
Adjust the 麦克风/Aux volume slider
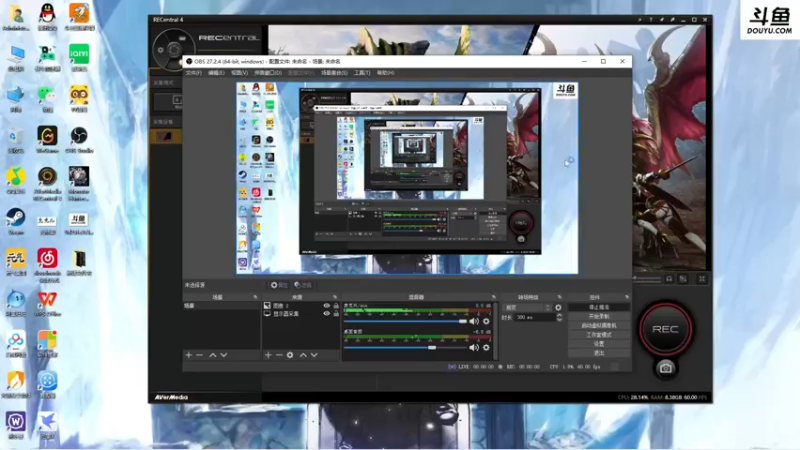(x=406, y=321)
